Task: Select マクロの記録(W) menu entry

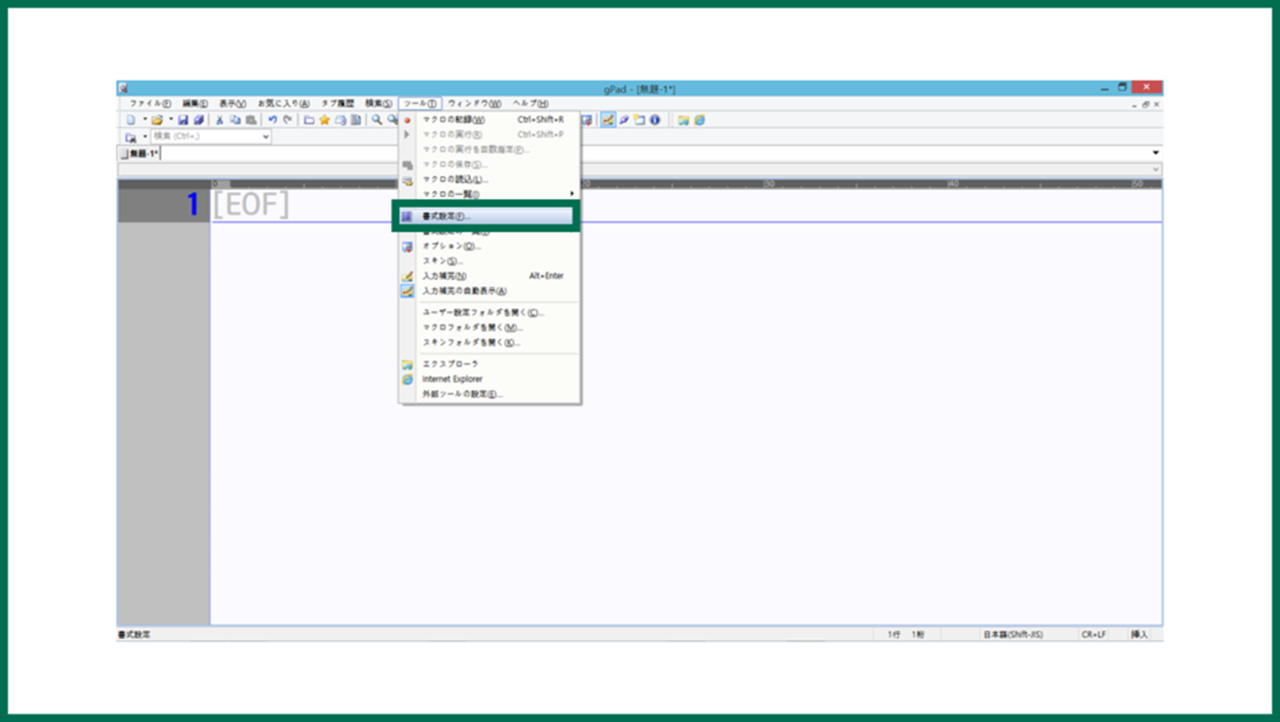Action: 490,119
